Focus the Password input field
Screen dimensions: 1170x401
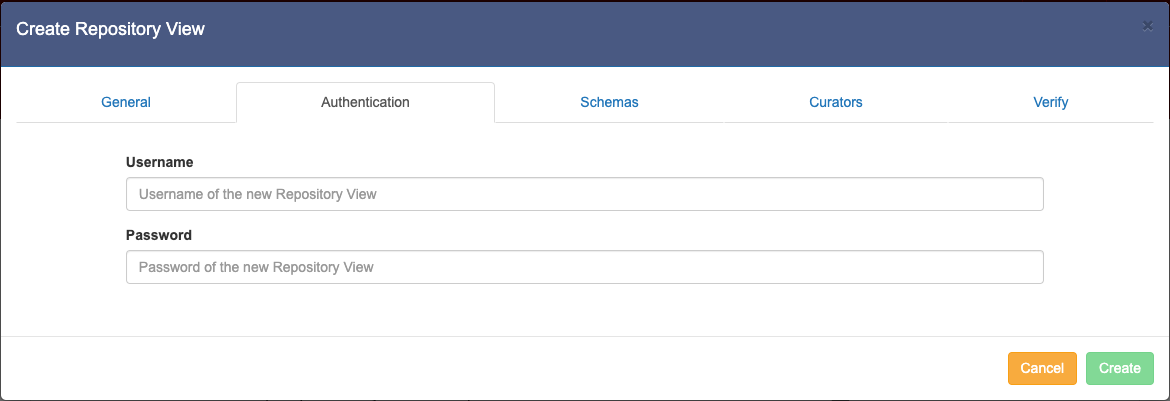(x=584, y=267)
